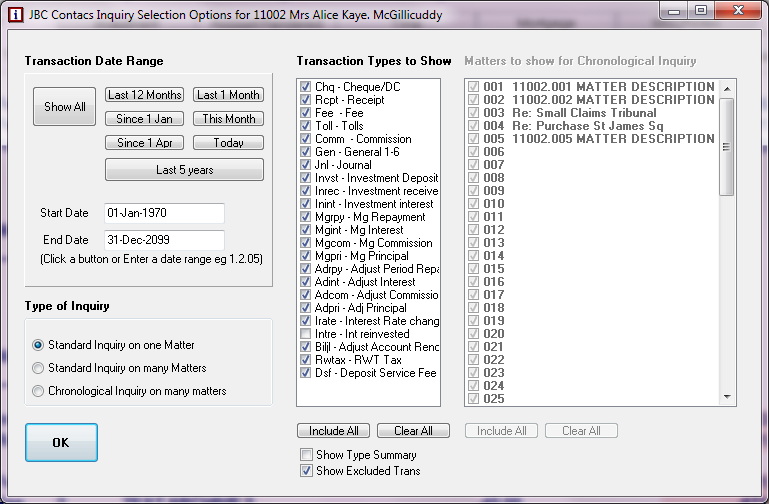The width and height of the screenshot is (769, 504).
Task: Select Standard Inquiry on one Matter
Action: pos(39,345)
